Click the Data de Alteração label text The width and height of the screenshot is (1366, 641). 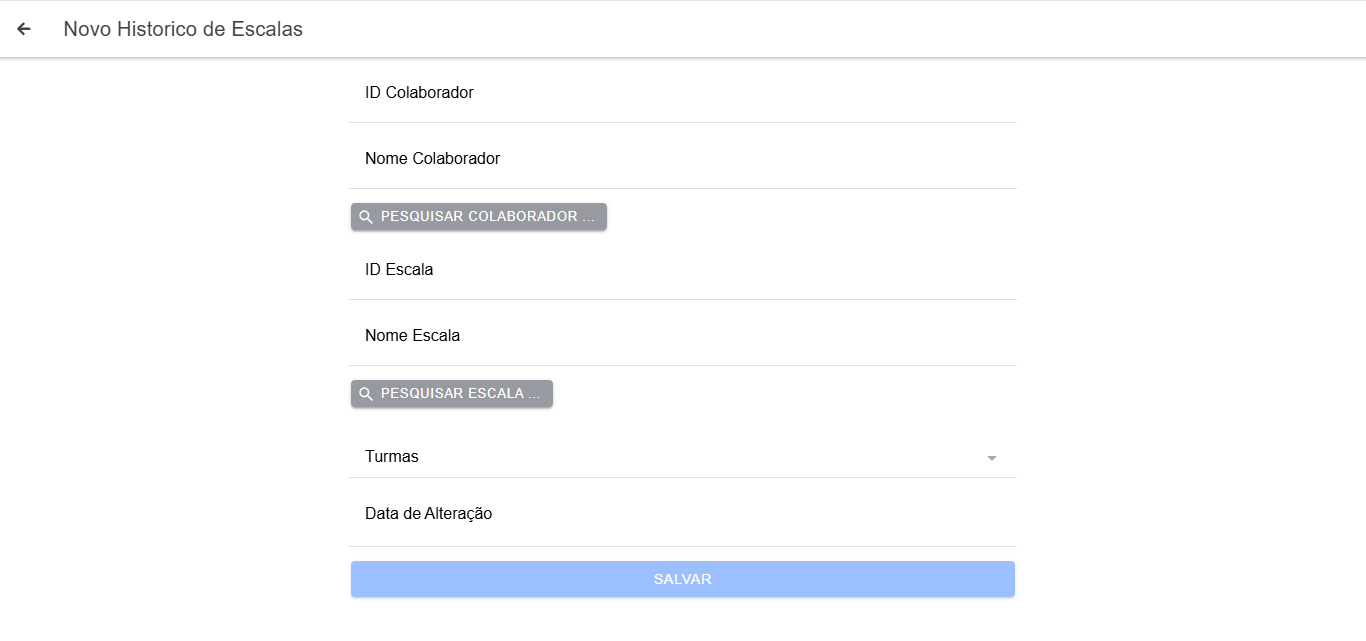coord(428,514)
